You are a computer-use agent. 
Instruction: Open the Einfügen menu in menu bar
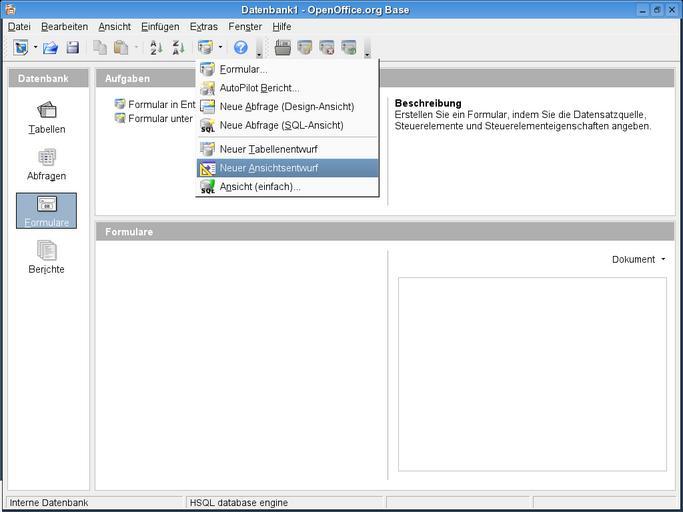(x=160, y=26)
